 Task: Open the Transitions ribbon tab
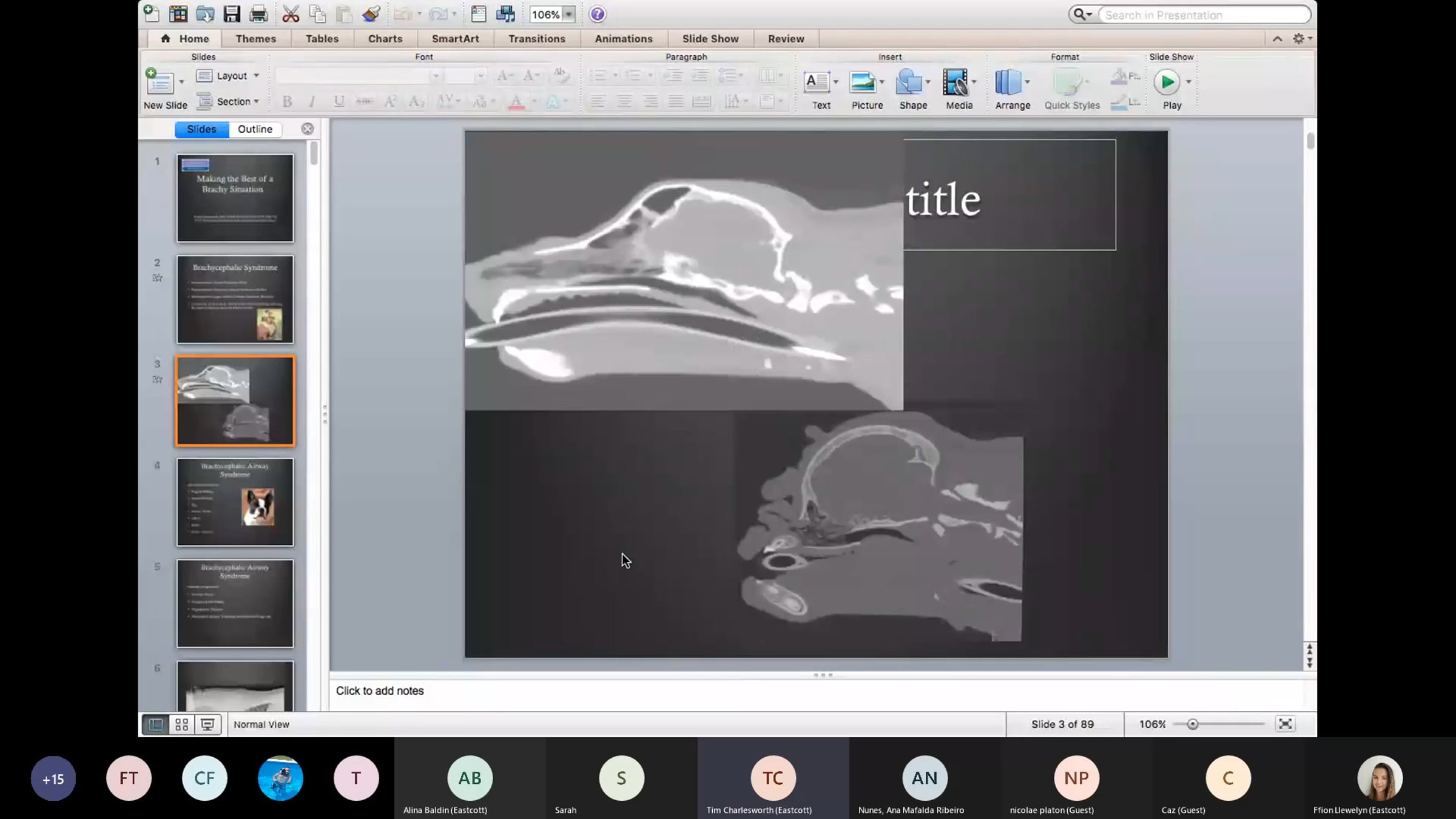coord(536,39)
